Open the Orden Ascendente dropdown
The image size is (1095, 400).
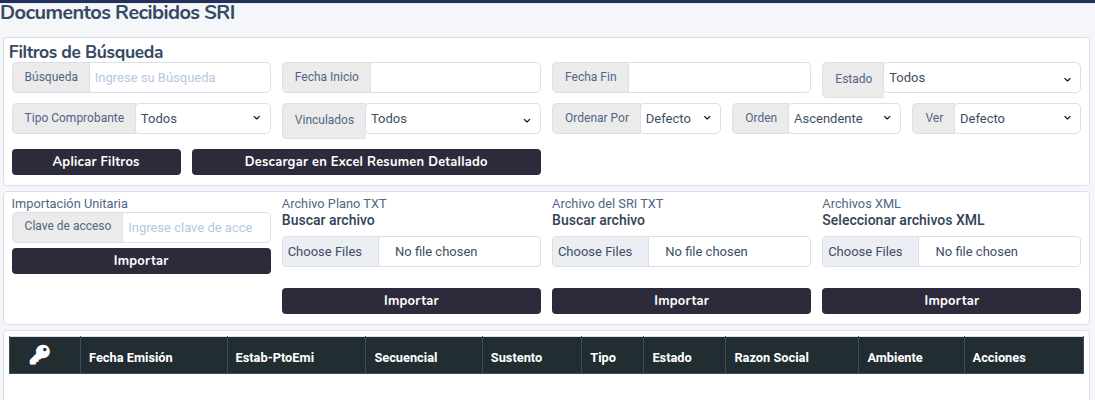844,119
